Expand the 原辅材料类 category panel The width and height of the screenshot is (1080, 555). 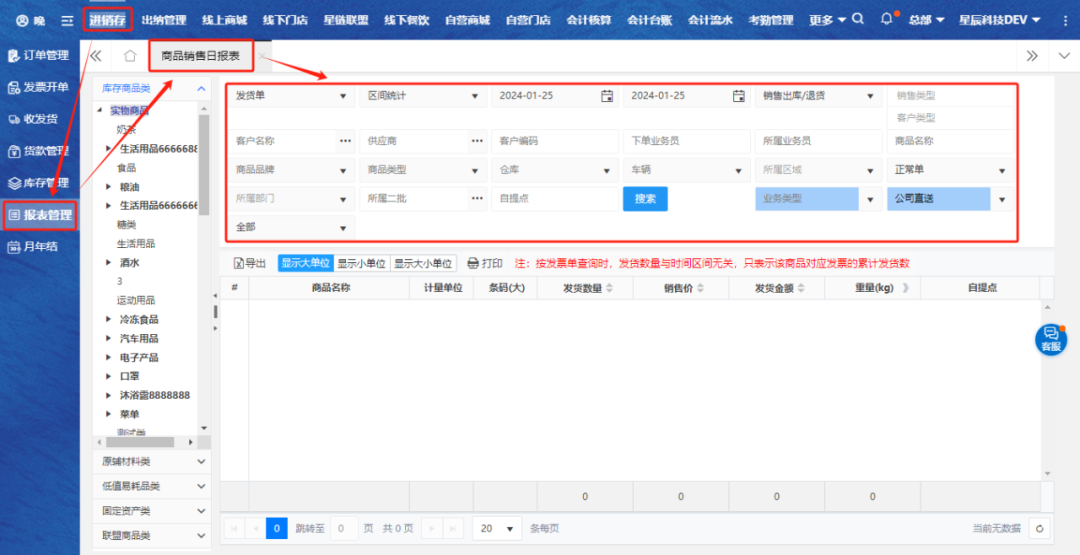(x=153, y=462)
